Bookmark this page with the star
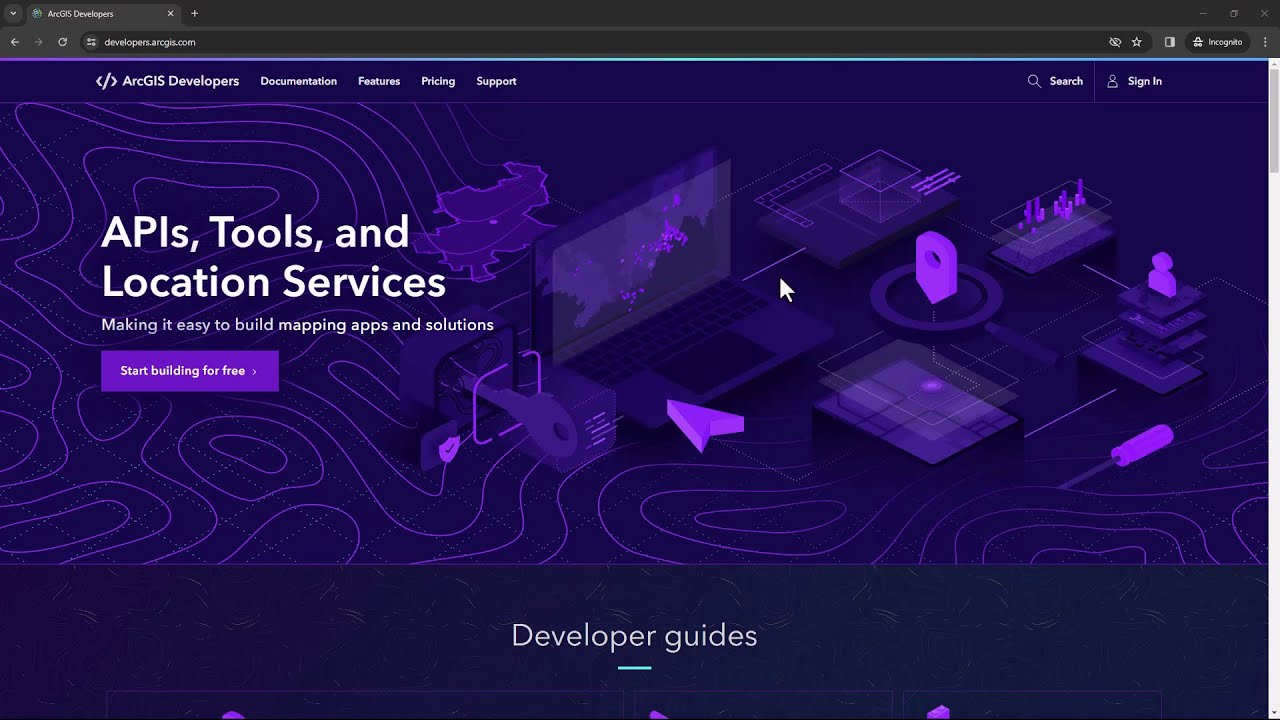The height and width of the screenshot is (720, 1280). coord(1137,42)
